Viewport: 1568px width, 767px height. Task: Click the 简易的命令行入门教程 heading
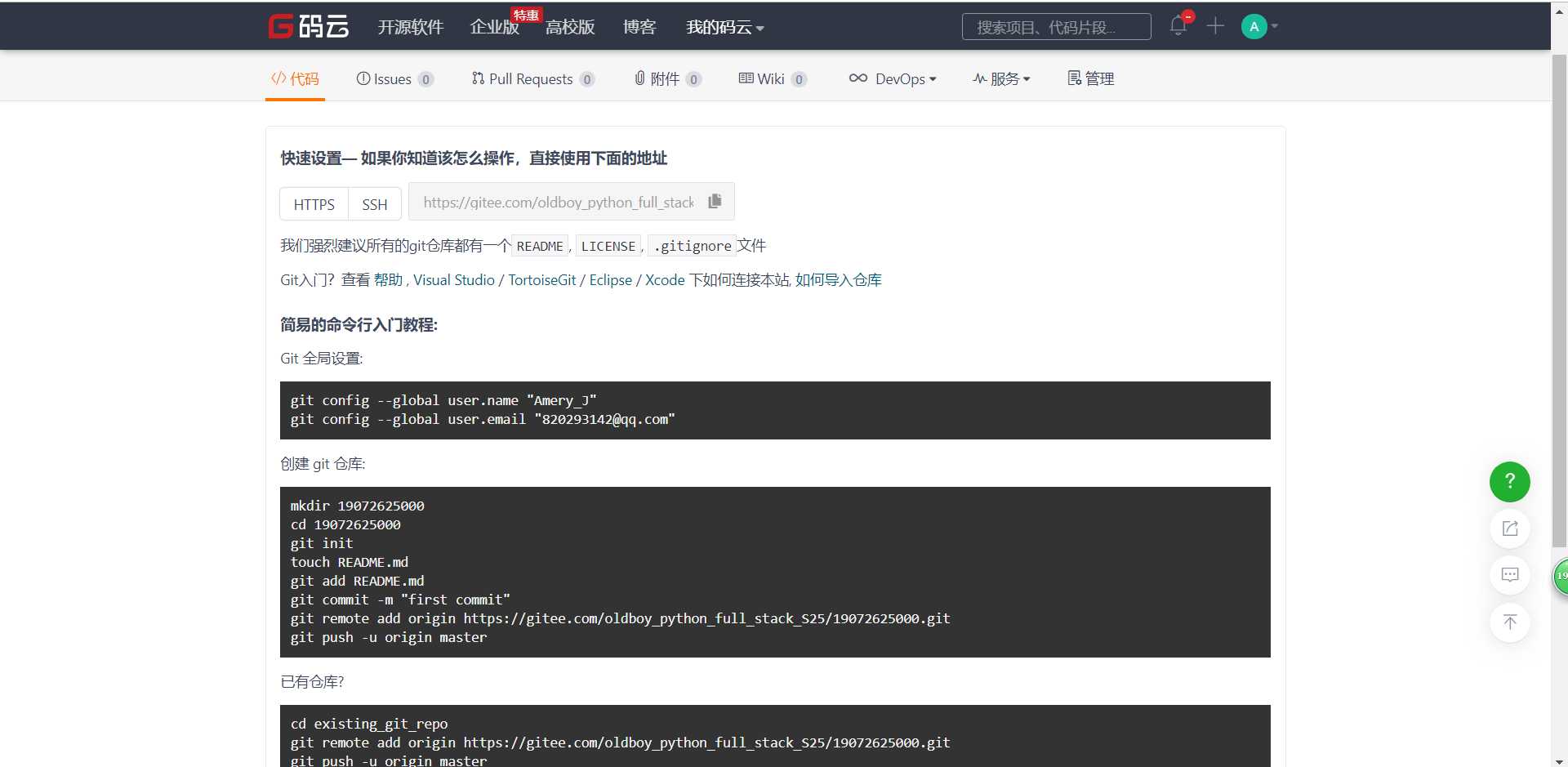[359, 325]
